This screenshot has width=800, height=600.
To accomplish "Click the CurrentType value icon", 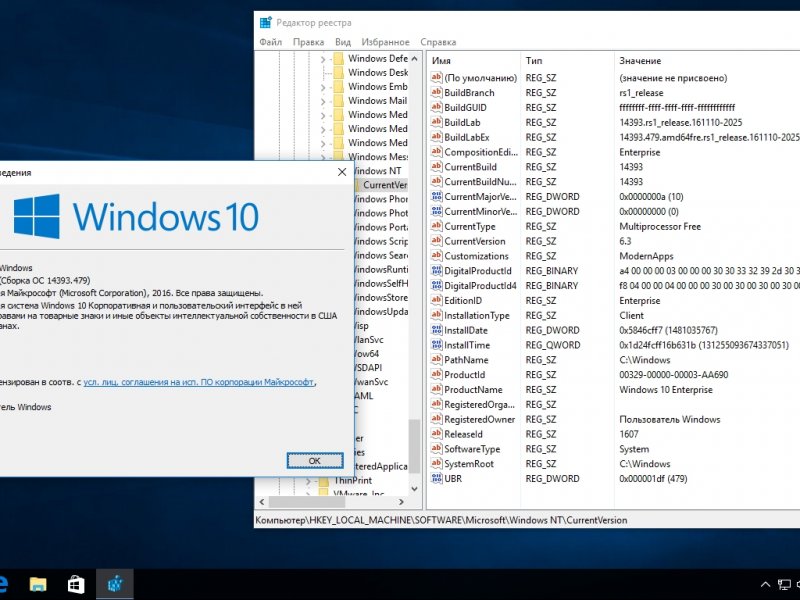I will click(436, 226).
